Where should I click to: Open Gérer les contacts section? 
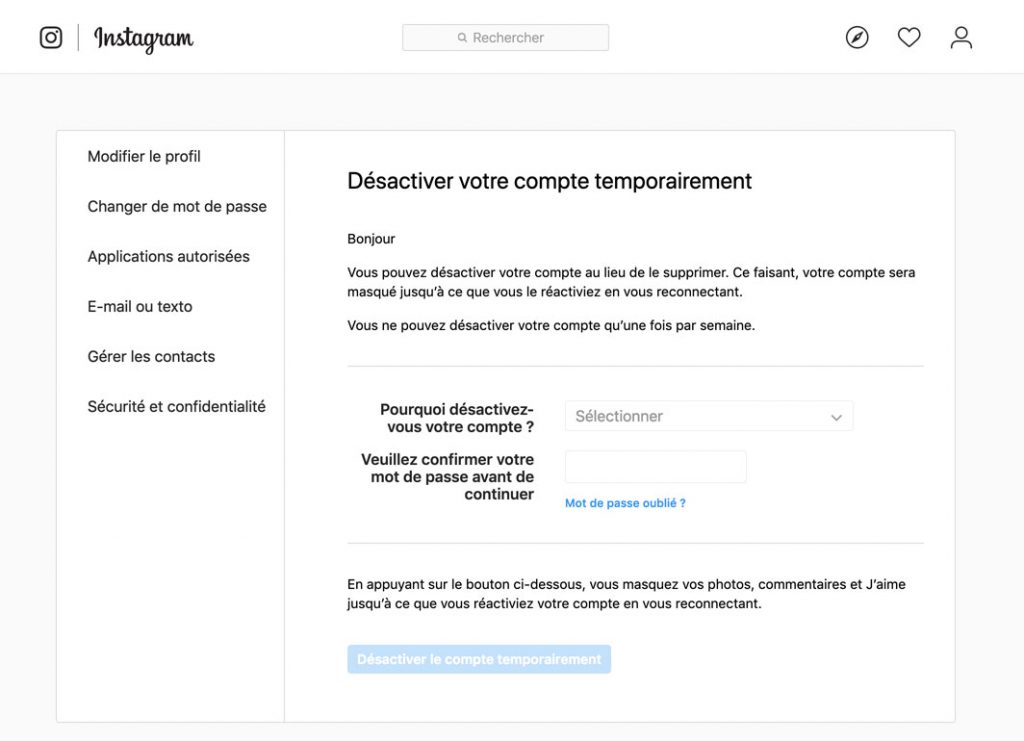[151, 356]
